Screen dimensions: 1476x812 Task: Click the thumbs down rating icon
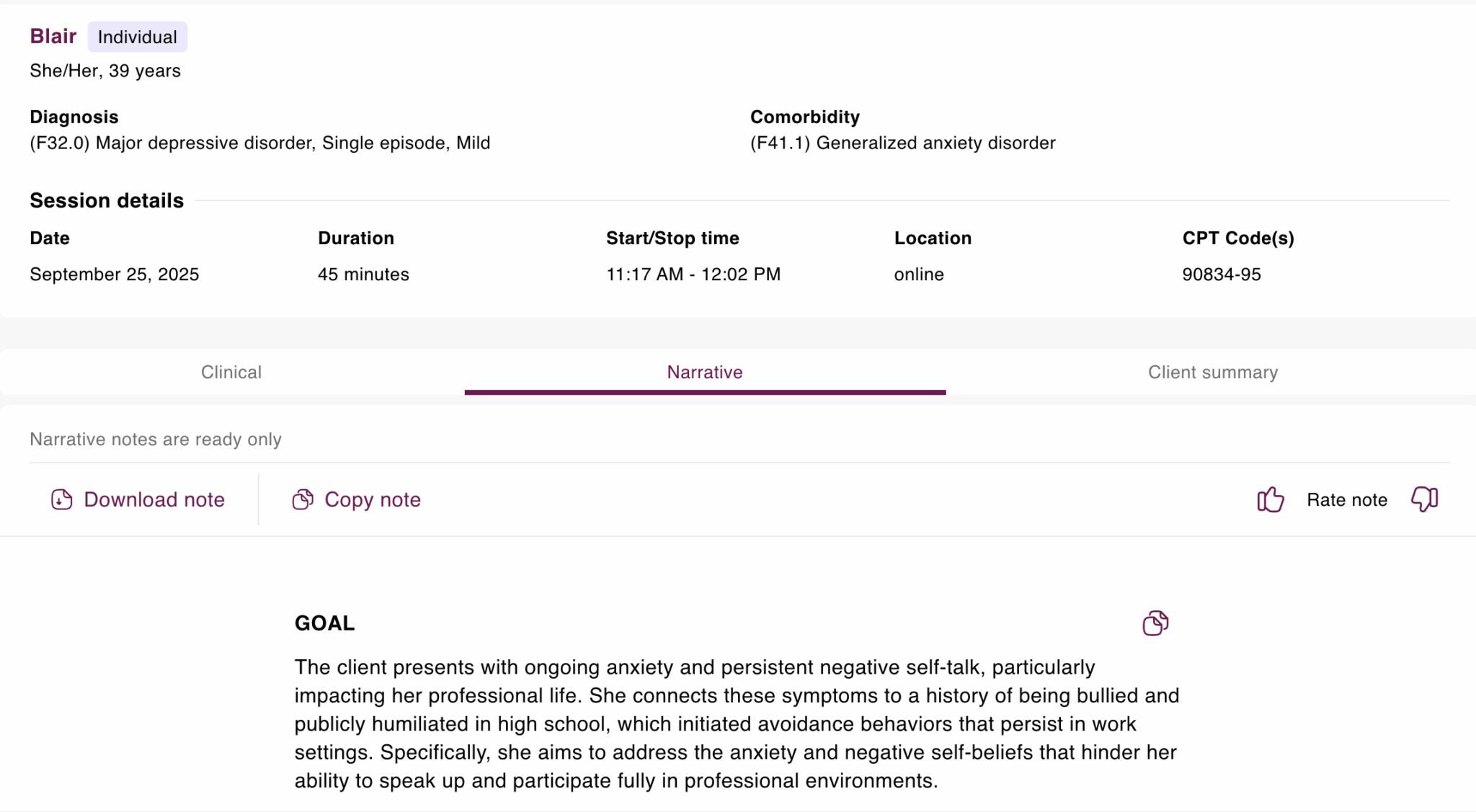coord(1424,499)
